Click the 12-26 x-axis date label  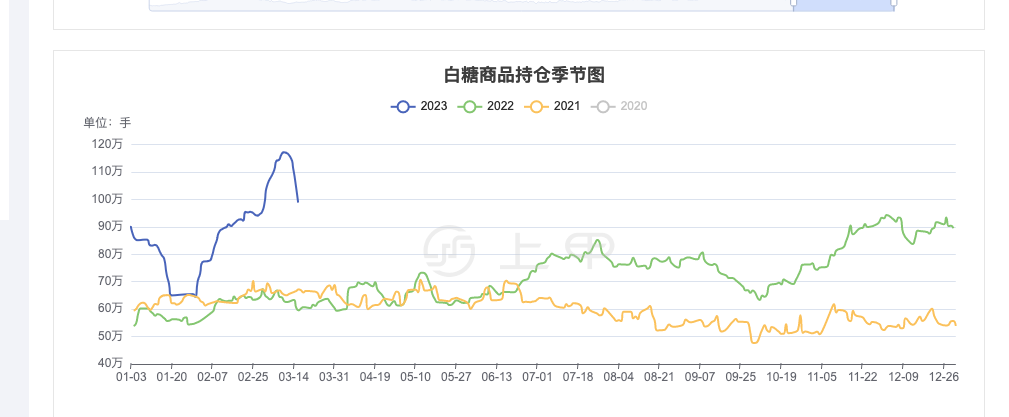point(943,376)
